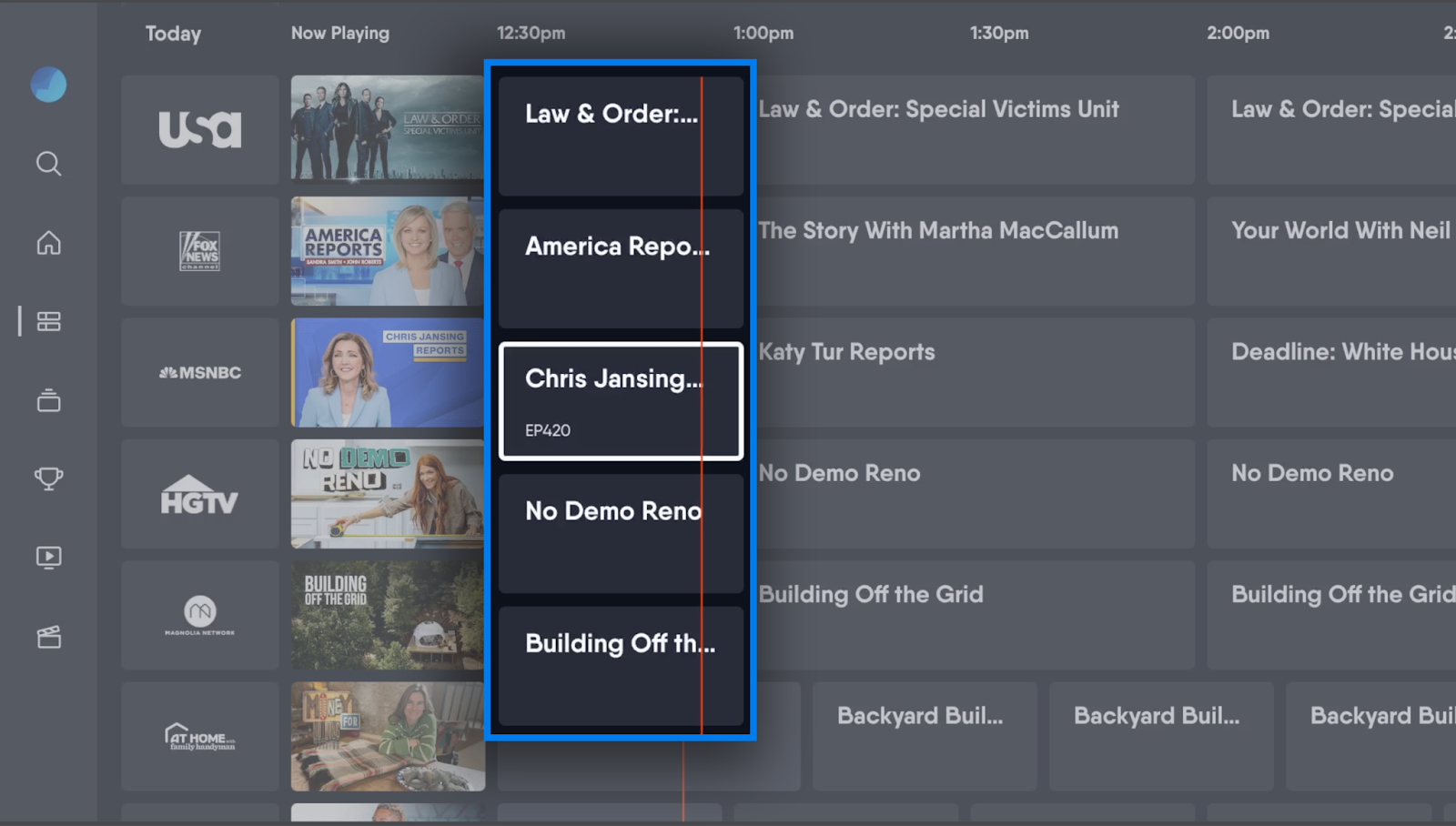Image resolution: width=1456 pixels, height=826 pixels.
Task: Select the MSNBC channel logo
Action: pyautogui.click(x=200, y=373)
